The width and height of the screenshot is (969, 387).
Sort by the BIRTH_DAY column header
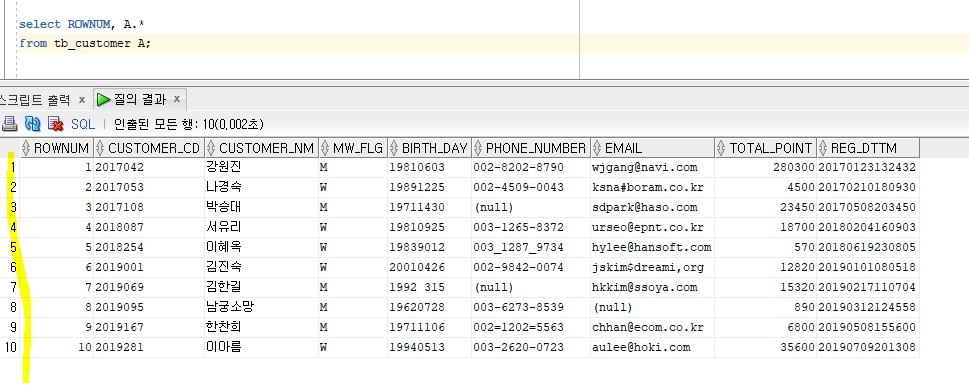(x=429, y=148)
